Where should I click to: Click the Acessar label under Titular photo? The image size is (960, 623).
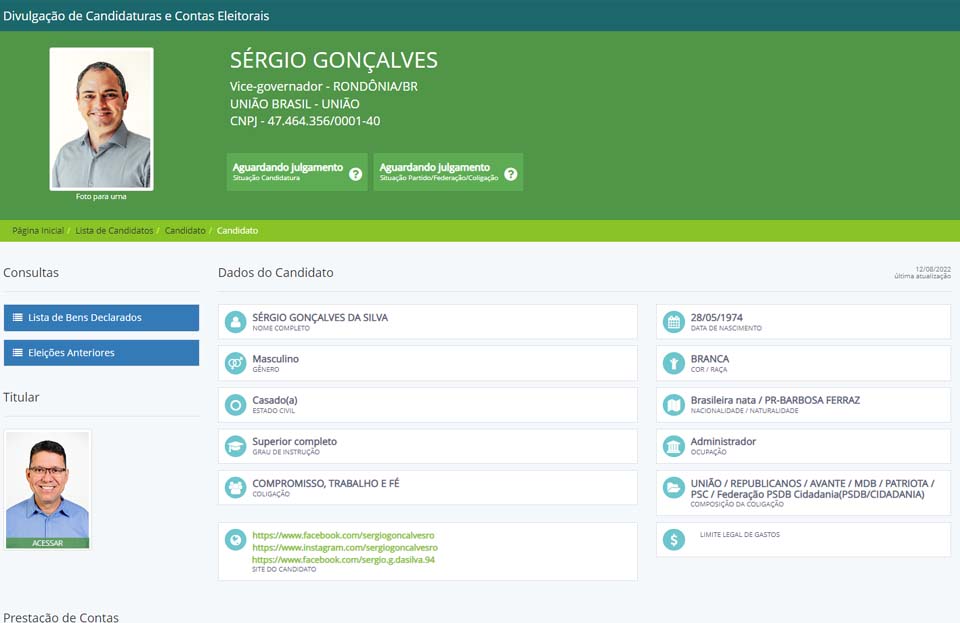[x=47, y=543]
